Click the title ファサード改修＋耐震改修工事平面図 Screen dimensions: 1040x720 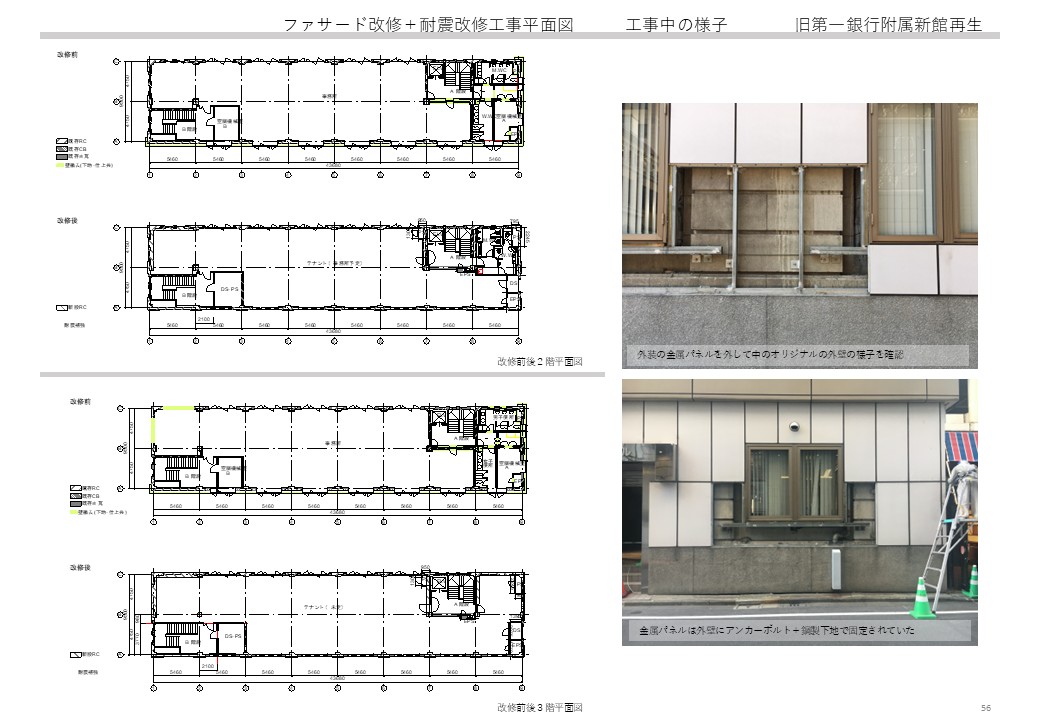pyautogui.click(x=428, y=25)
